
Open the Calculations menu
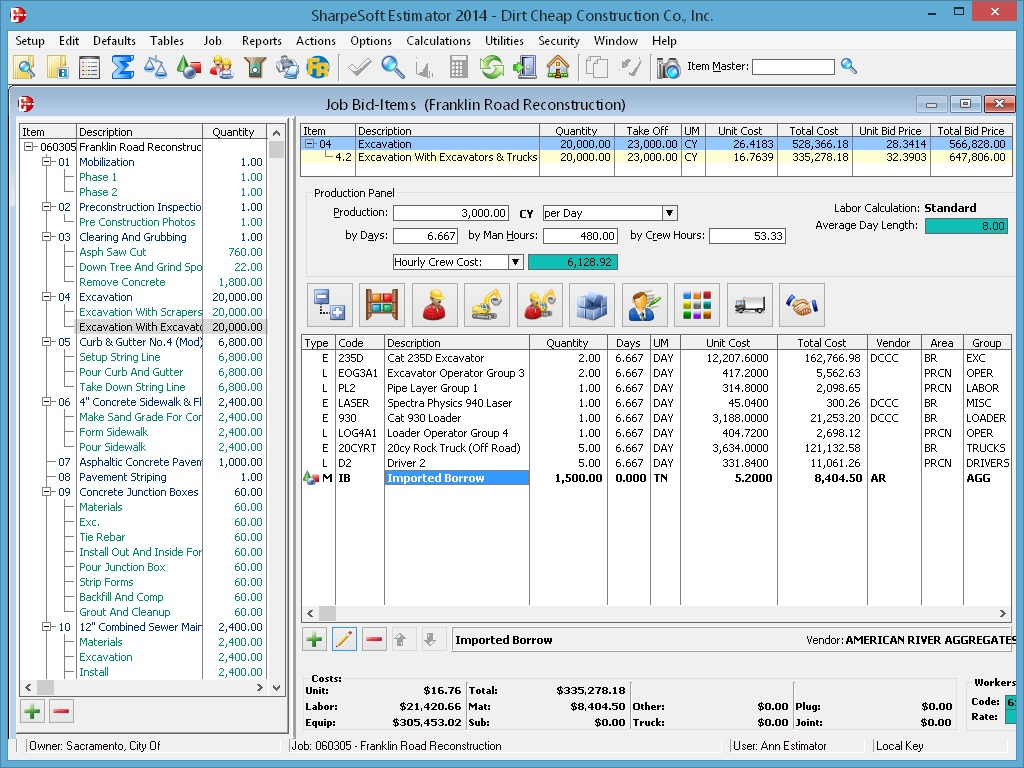[x=438, y=41]
